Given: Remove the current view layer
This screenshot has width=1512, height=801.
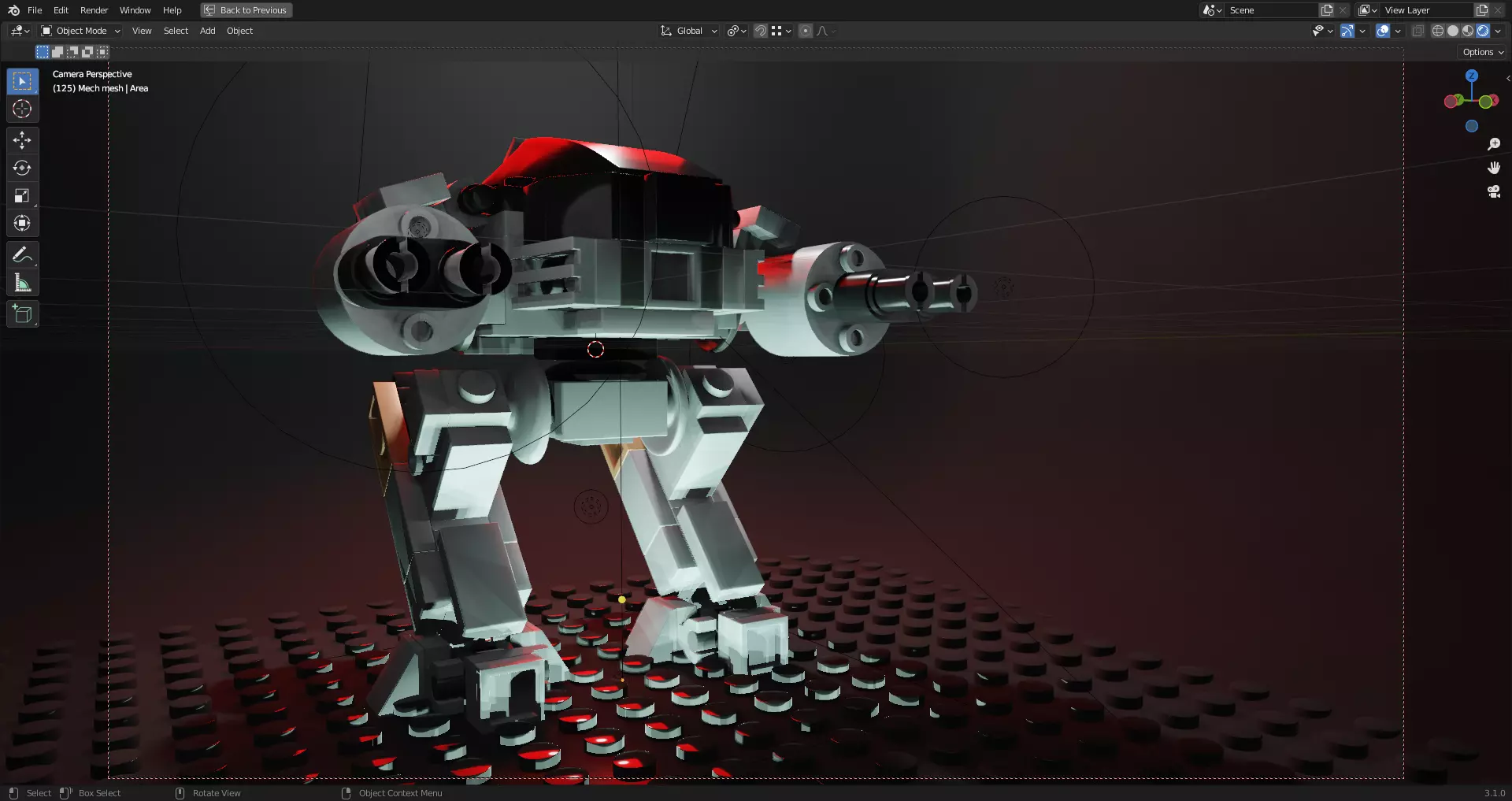Looking at the screenshot, I should [1498, 10].
